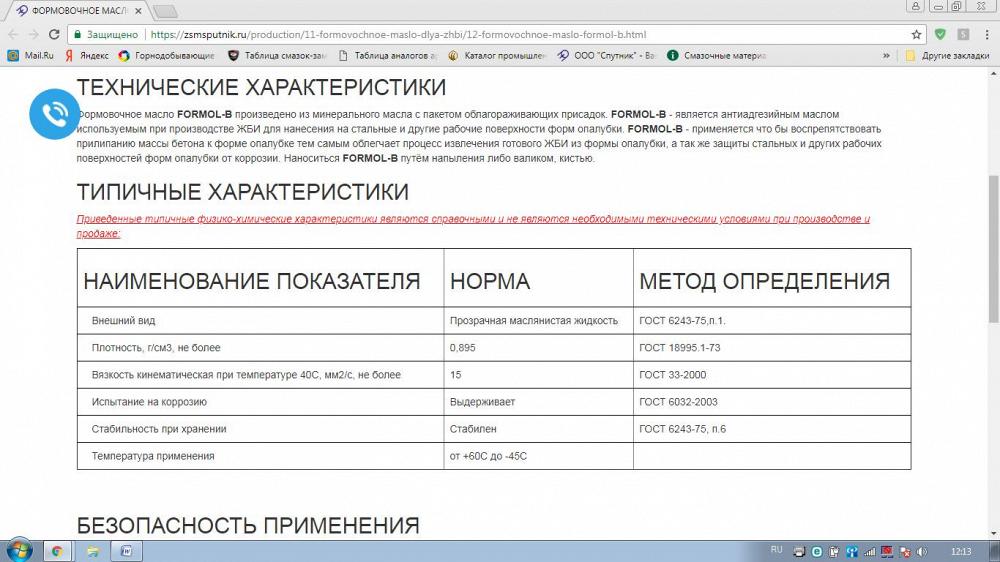
Task: Open Chrome from the Windows taskbar
Action: (x=57, y=550)
